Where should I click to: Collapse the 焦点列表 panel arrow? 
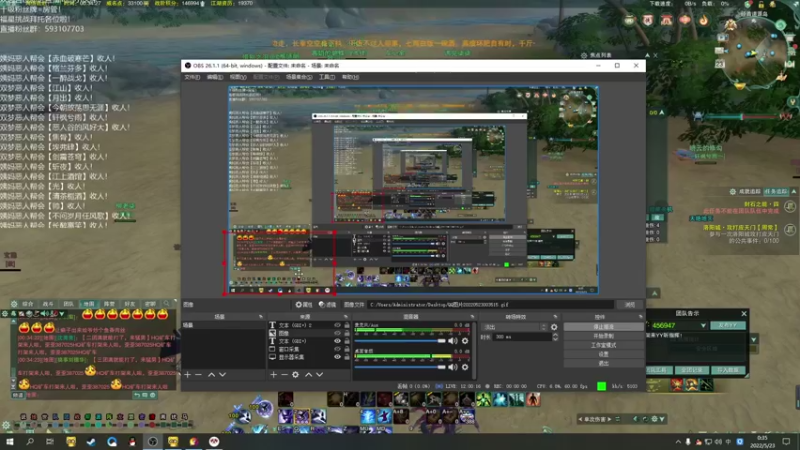[x=647, y=55]
